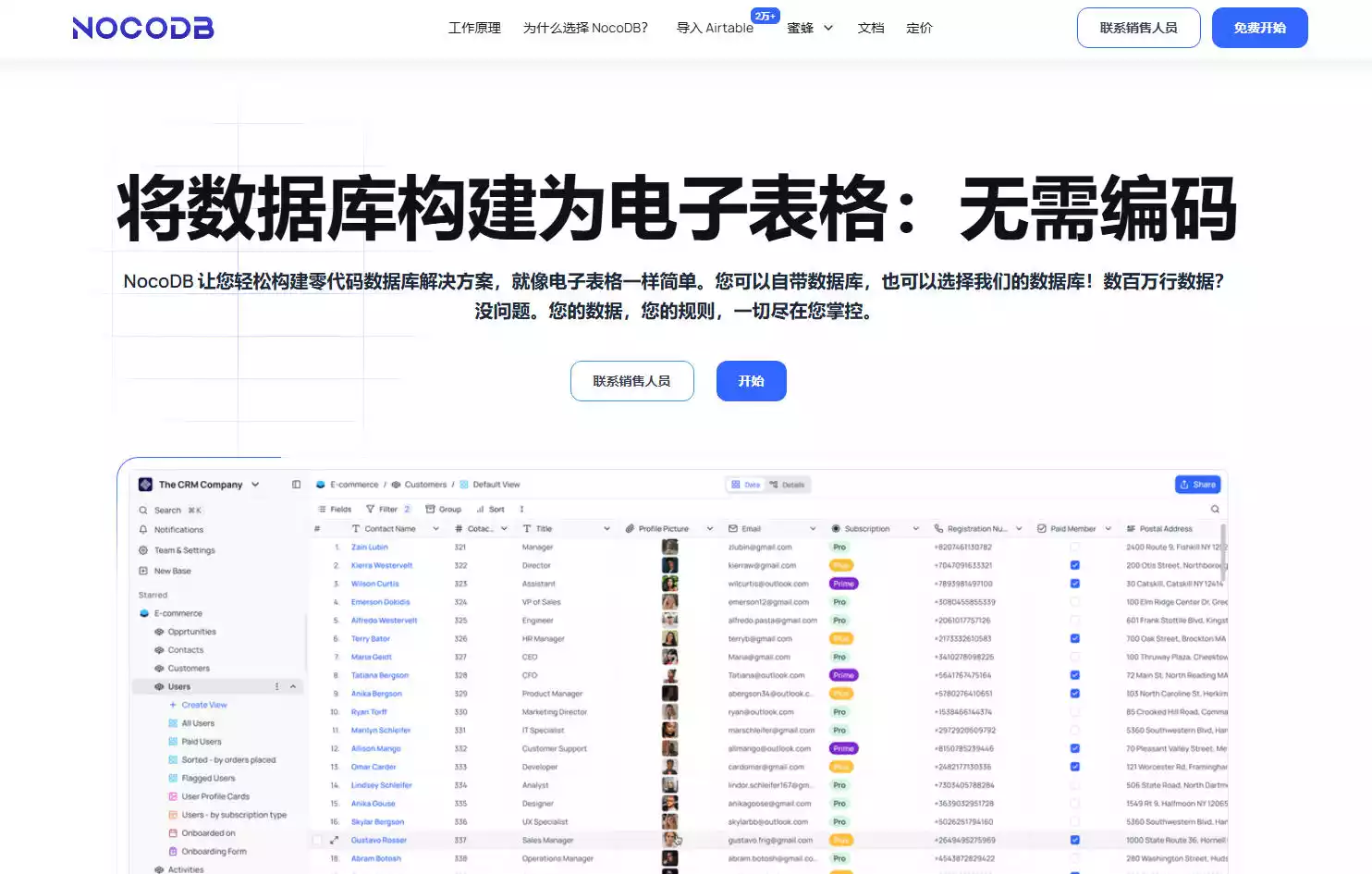
Task: Check Paid Member for Zain Lubin
Action: point(1074,548)
